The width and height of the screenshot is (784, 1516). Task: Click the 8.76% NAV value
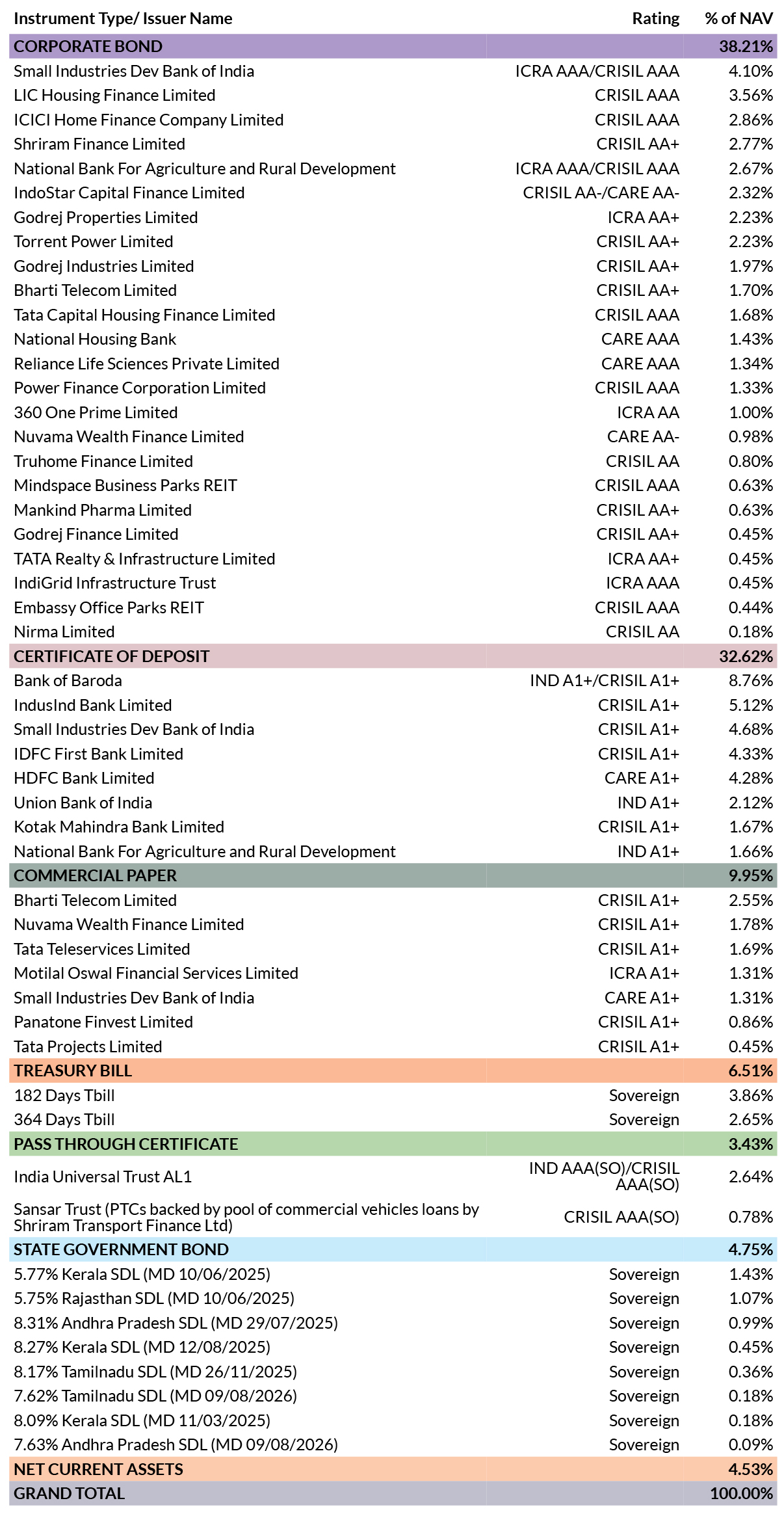point(751,681)
